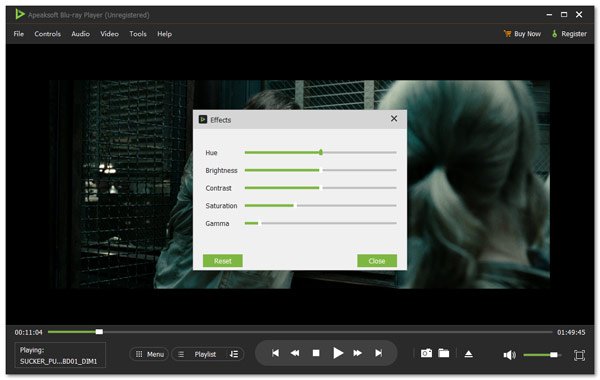600x380 pixels.
Task: Stop playback
Action: tap(316, 353)
